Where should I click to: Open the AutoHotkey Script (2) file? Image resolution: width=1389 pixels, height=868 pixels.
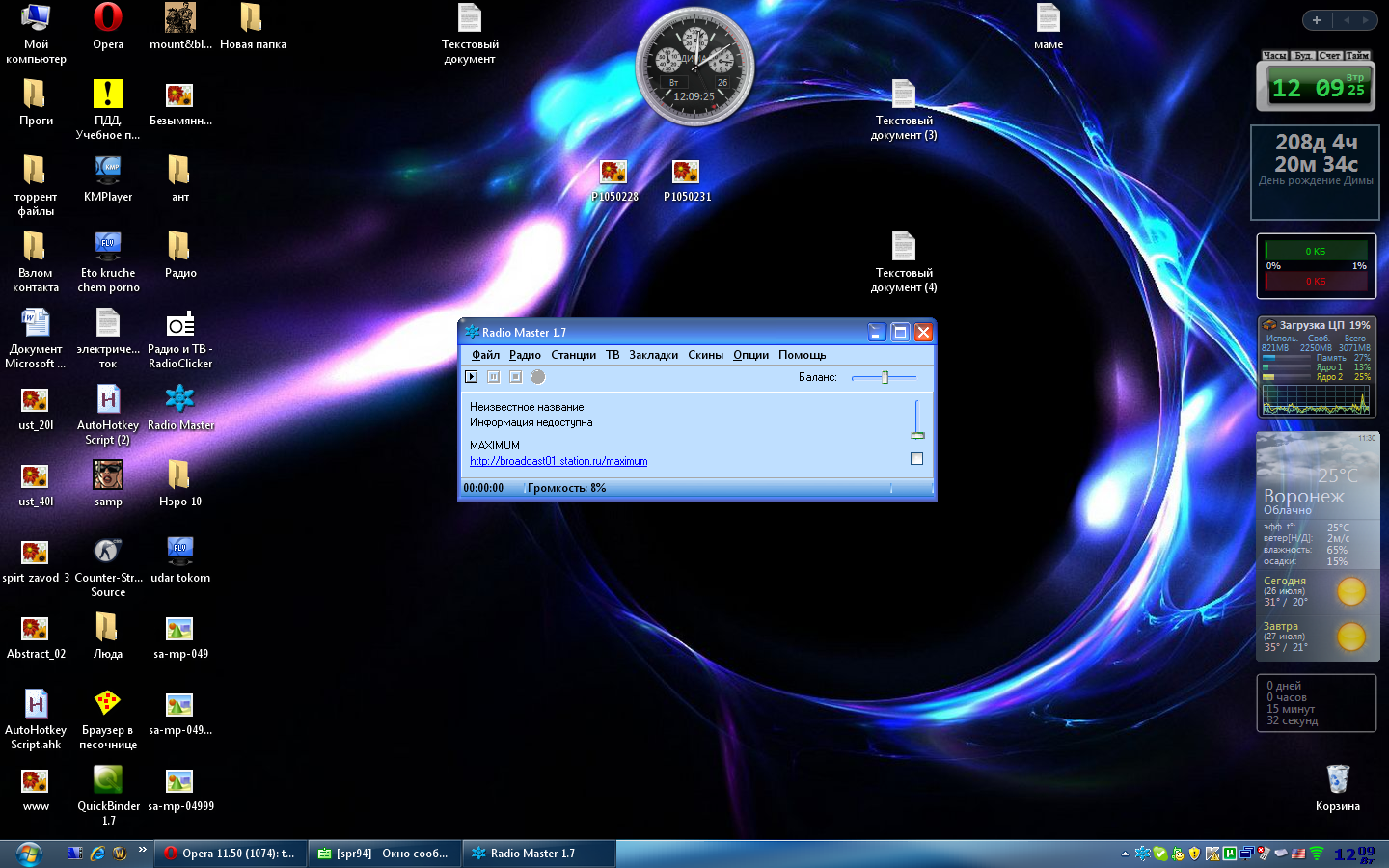108,416
